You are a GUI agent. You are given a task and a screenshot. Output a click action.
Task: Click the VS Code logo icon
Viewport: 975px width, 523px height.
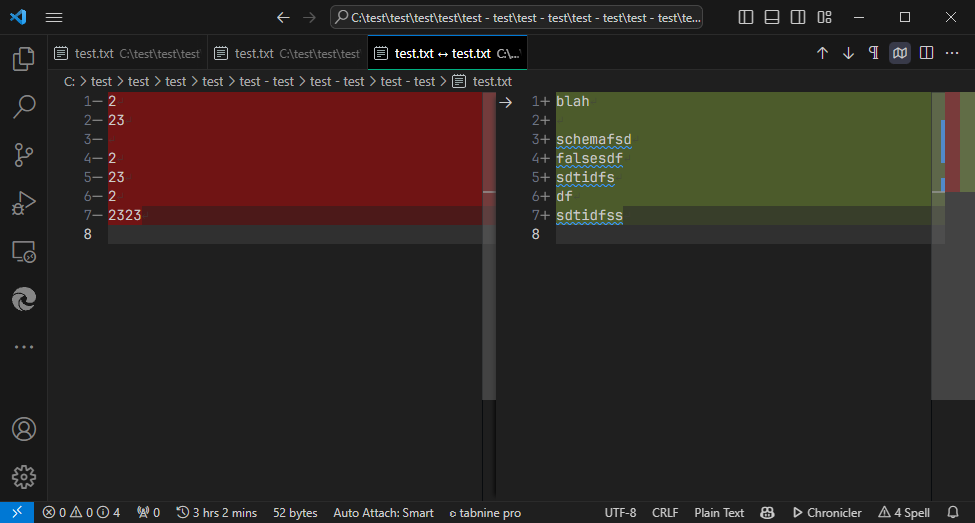click(x=18, y=17)
